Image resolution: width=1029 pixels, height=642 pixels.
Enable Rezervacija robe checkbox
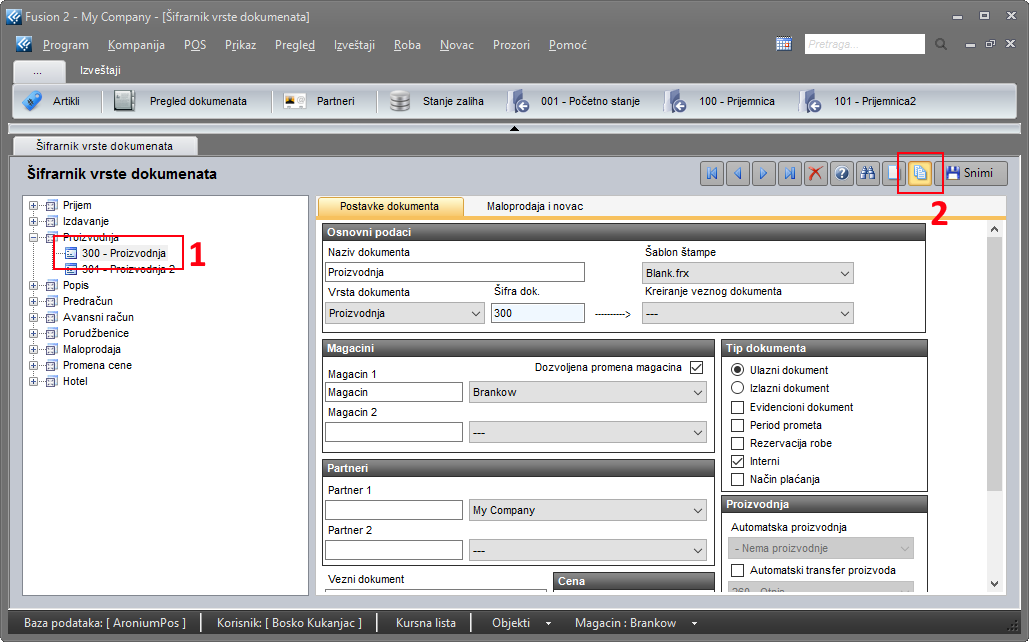(x=738, y=443)
